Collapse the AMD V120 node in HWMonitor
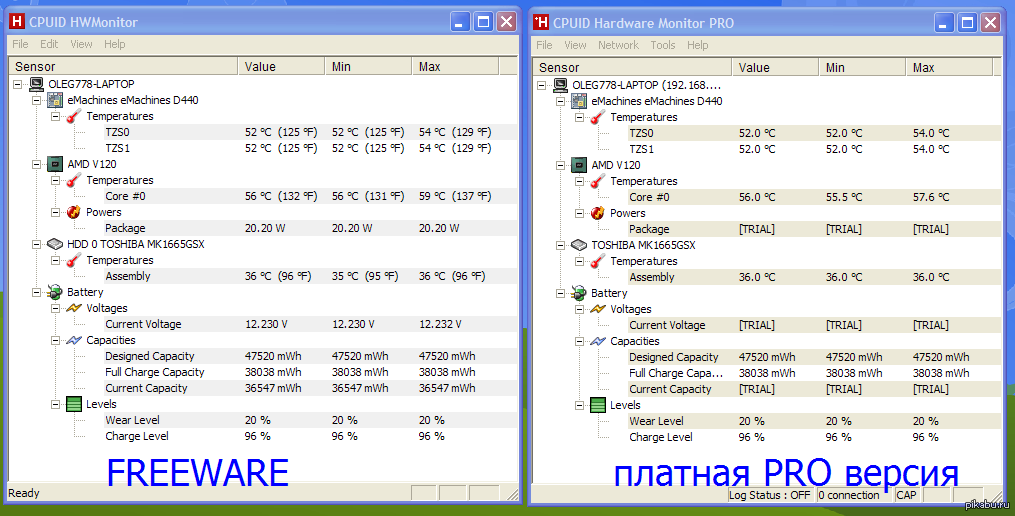The width and height of the screenshot is (1015, 516). [x=36, y=164]
